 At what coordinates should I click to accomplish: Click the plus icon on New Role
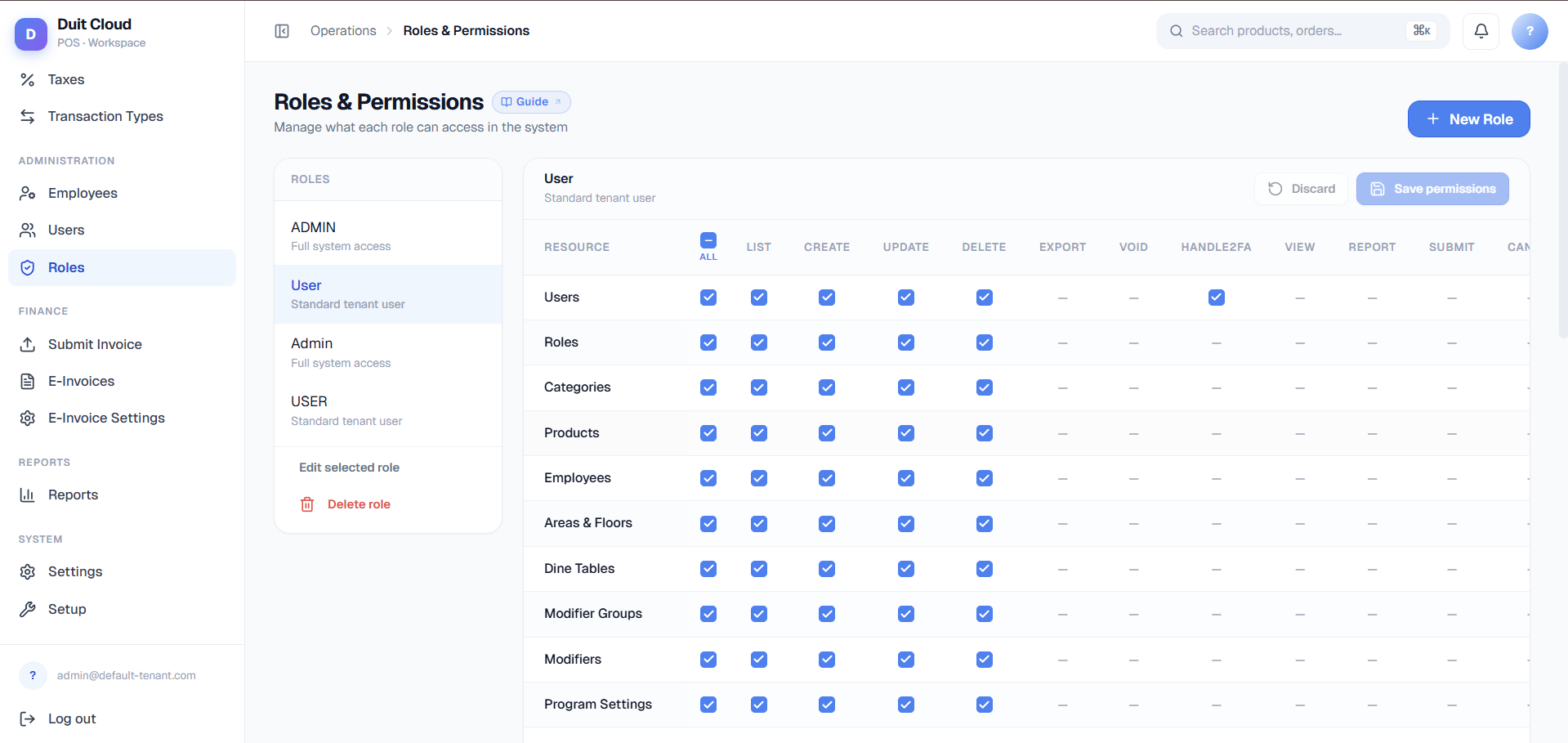coord(1433,119)
